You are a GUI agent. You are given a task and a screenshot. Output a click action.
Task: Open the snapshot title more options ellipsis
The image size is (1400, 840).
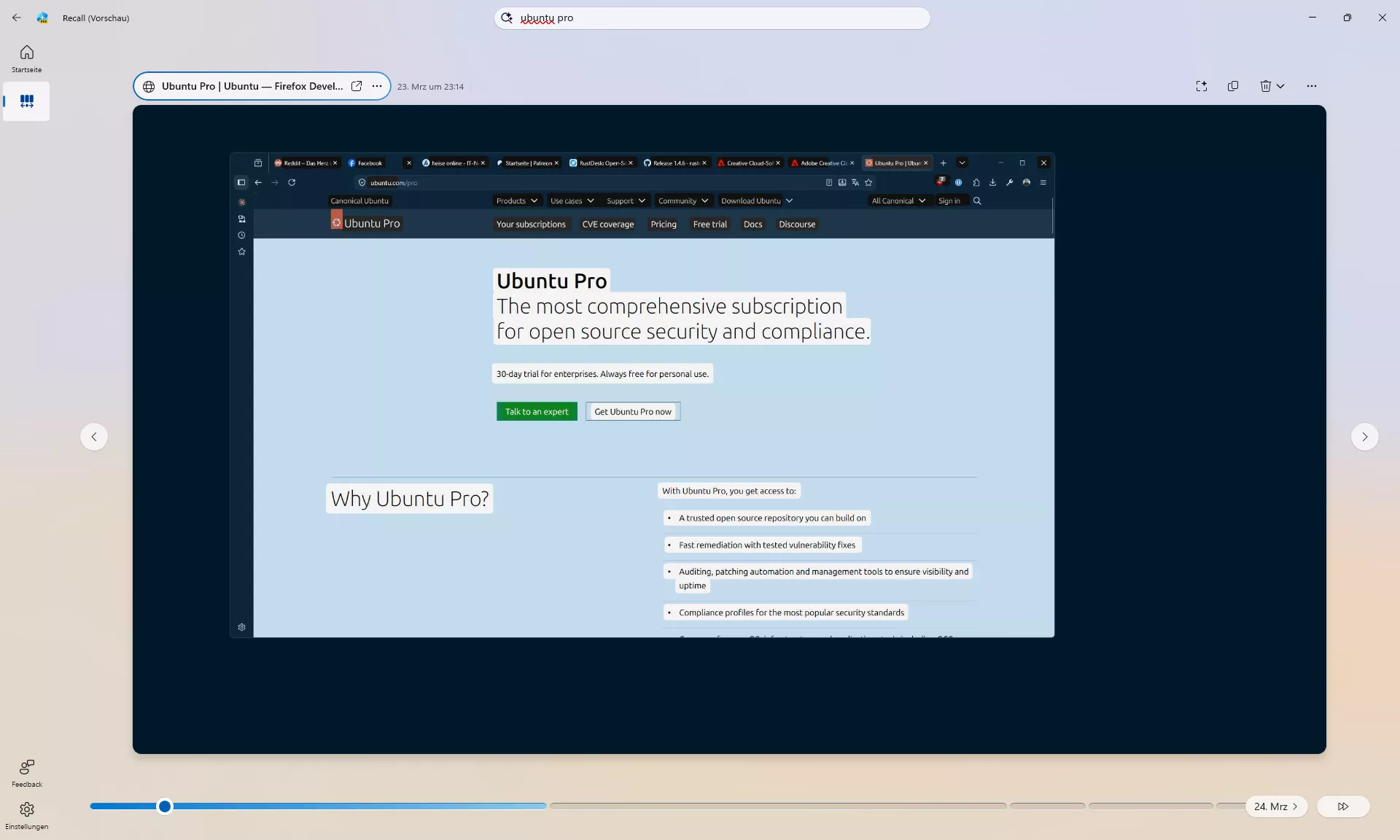point(377,86)
